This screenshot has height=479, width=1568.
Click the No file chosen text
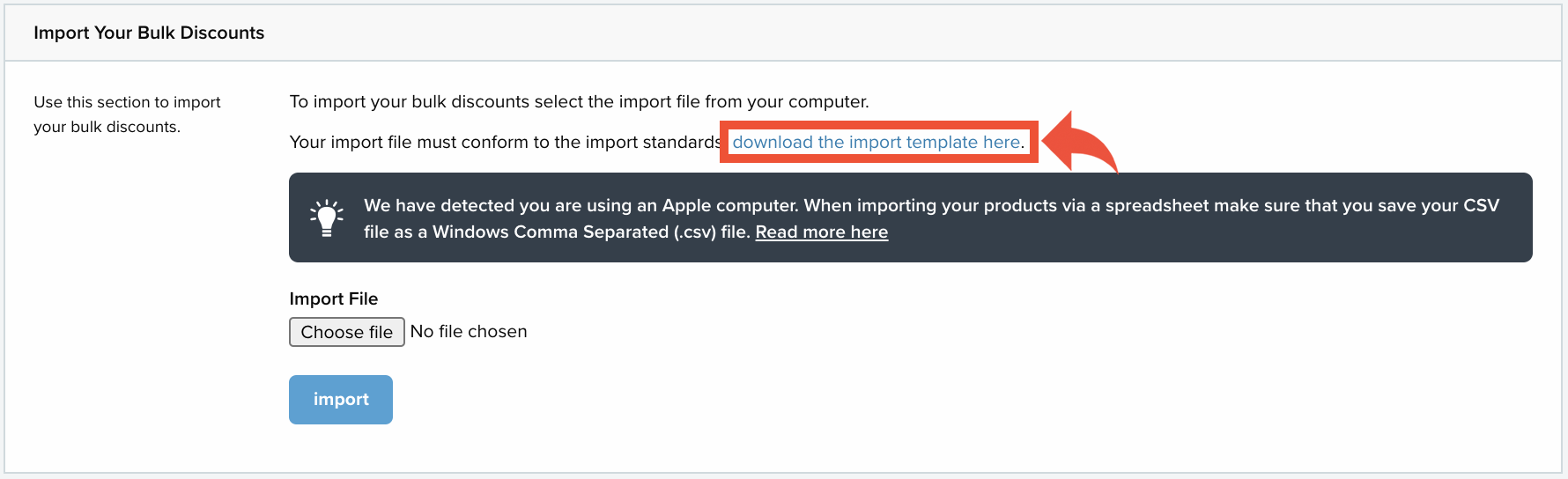click(x=469, y=332)
